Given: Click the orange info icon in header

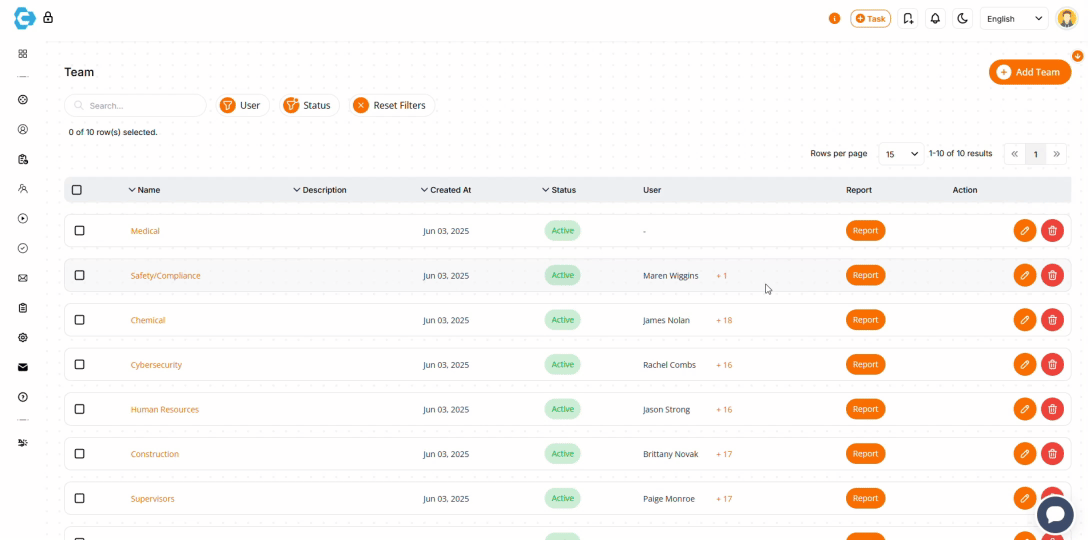Looking at the screenshot, I should click(834, 18).
